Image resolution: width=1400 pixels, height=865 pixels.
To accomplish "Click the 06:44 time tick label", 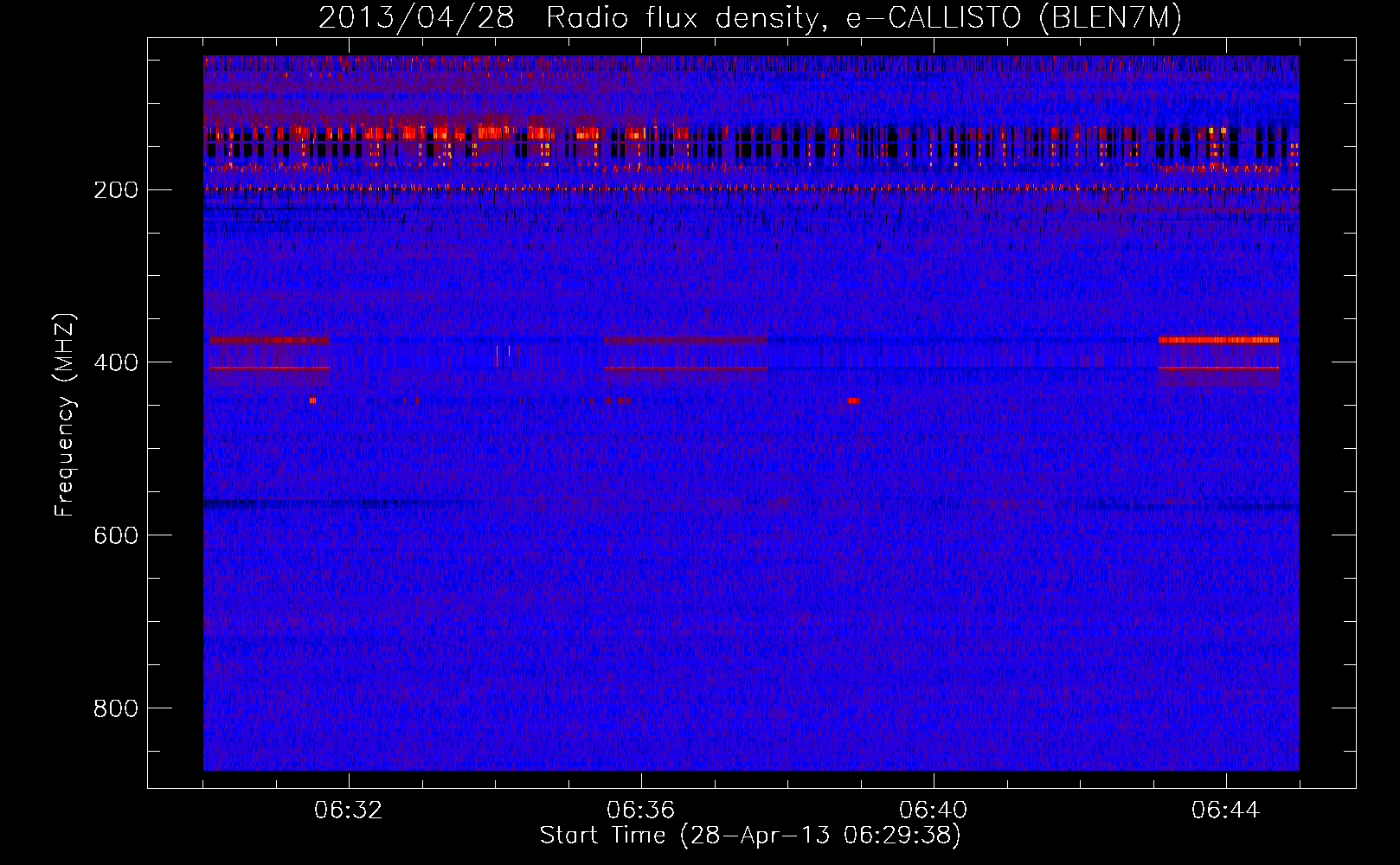I will tap(1226, 811).
